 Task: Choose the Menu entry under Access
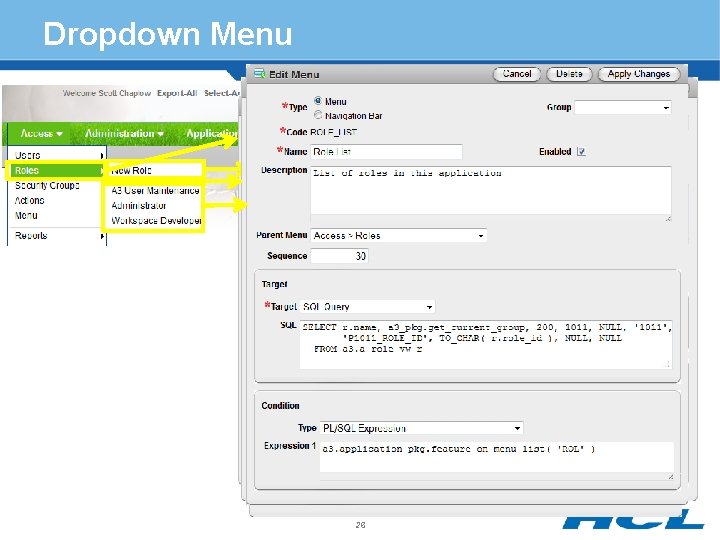tap(26, 215)
